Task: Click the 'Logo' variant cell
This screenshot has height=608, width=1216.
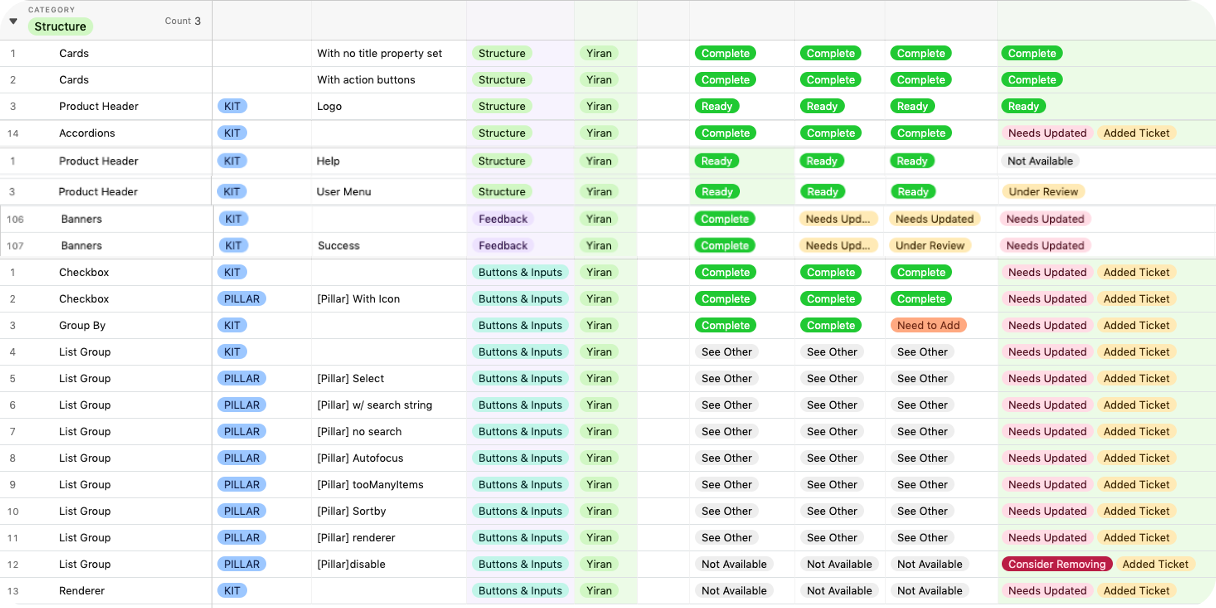Action: pos(389,107)
